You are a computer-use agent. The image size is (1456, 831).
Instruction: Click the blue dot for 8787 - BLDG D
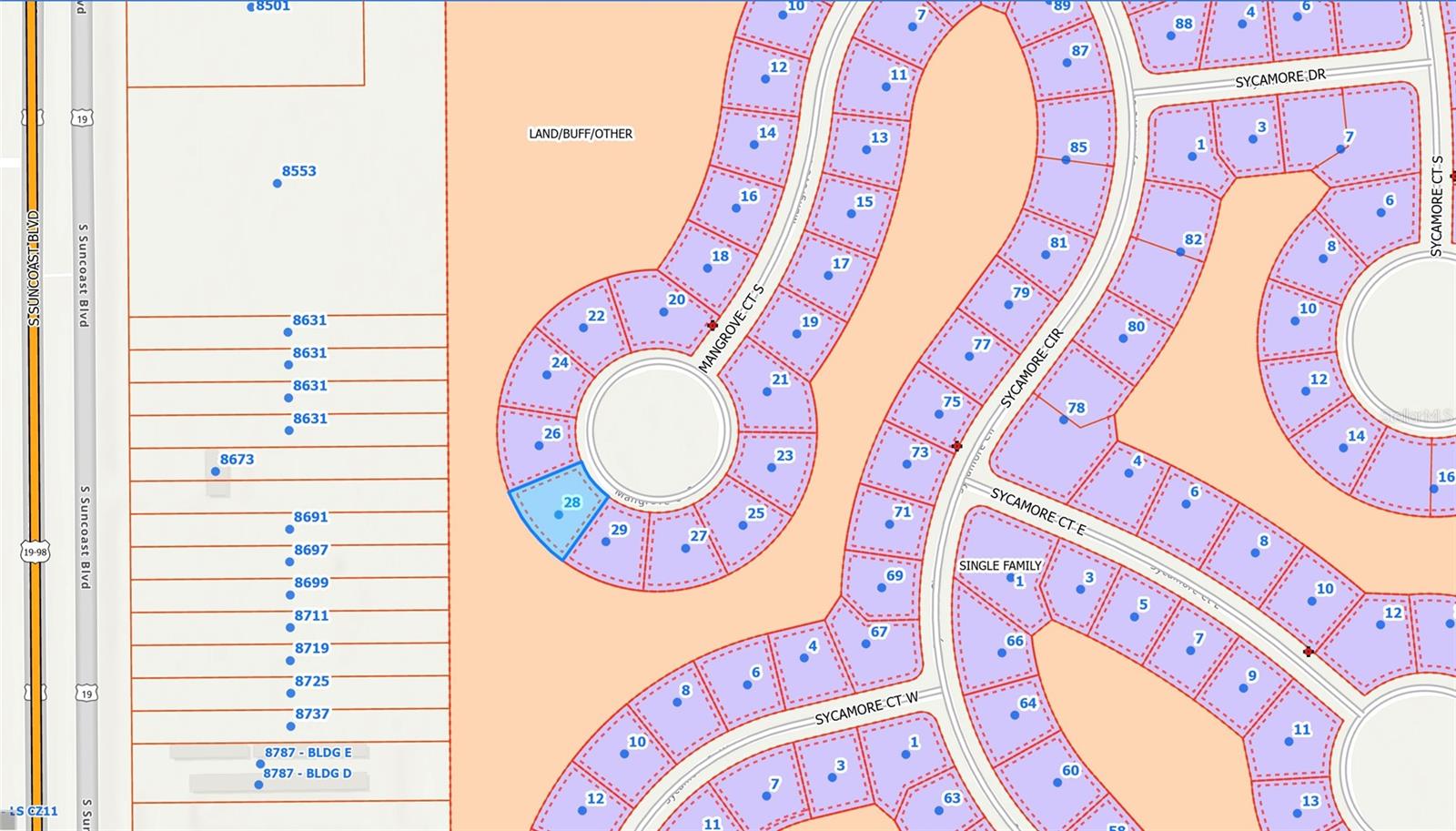pyautogui.click(x=258, y=785)
